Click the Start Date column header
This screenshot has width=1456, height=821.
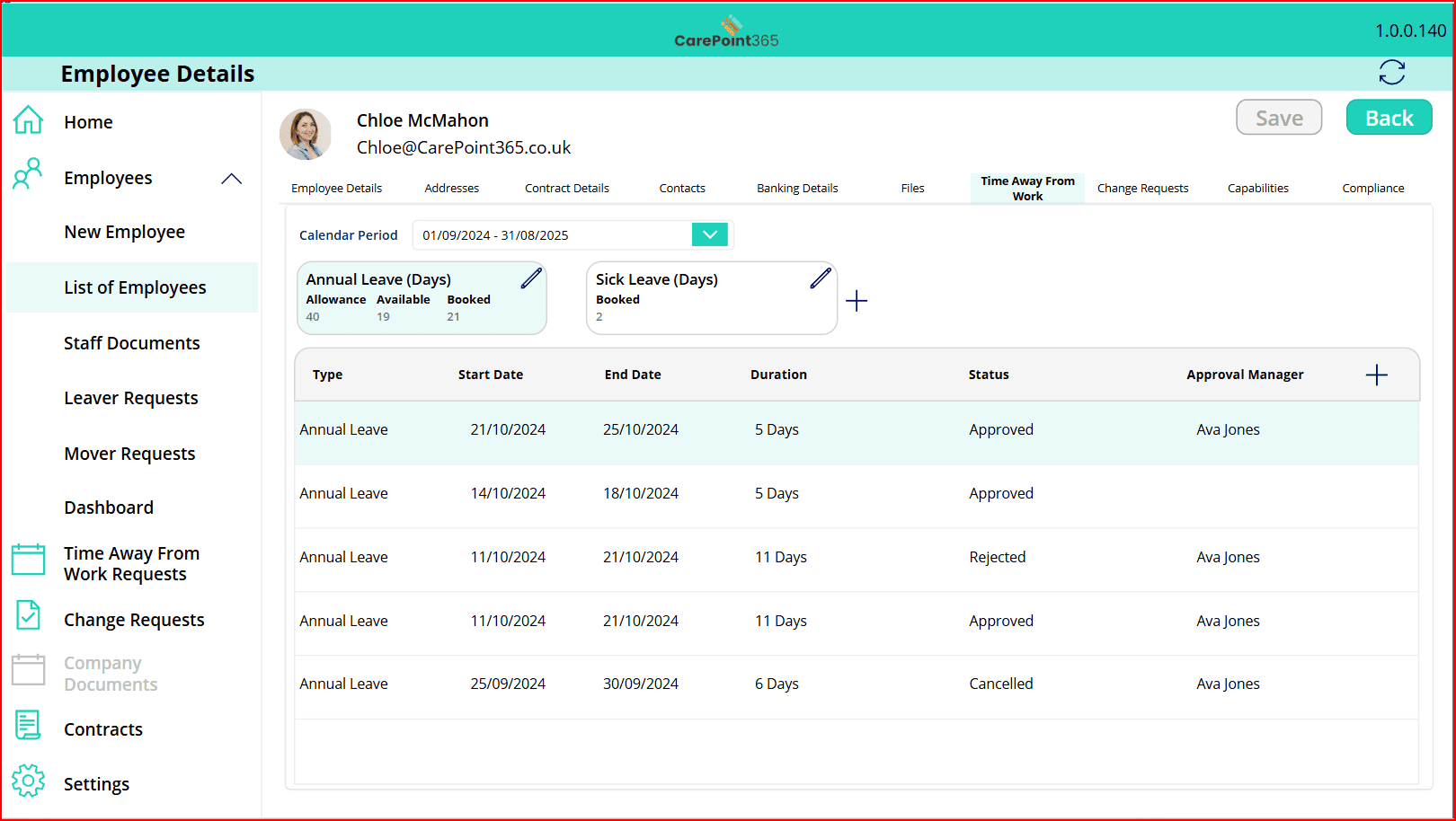coord(491,375)
